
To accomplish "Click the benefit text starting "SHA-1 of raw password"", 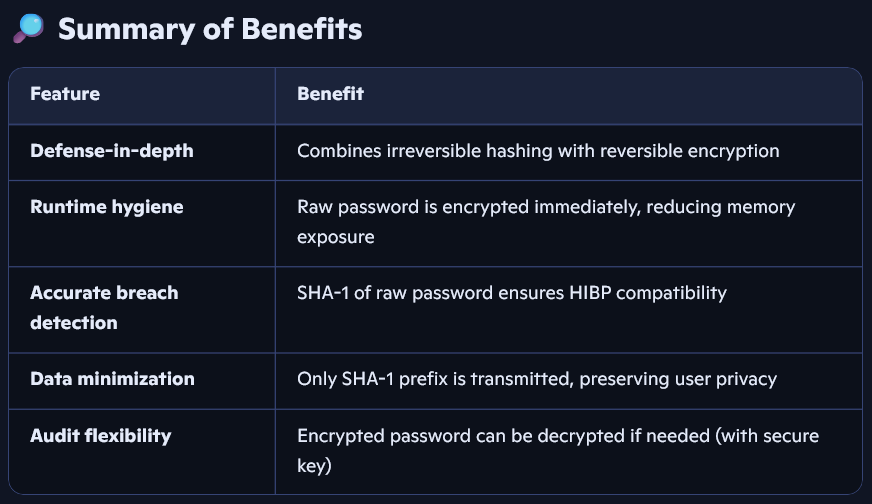I will (x=511, y=293).
